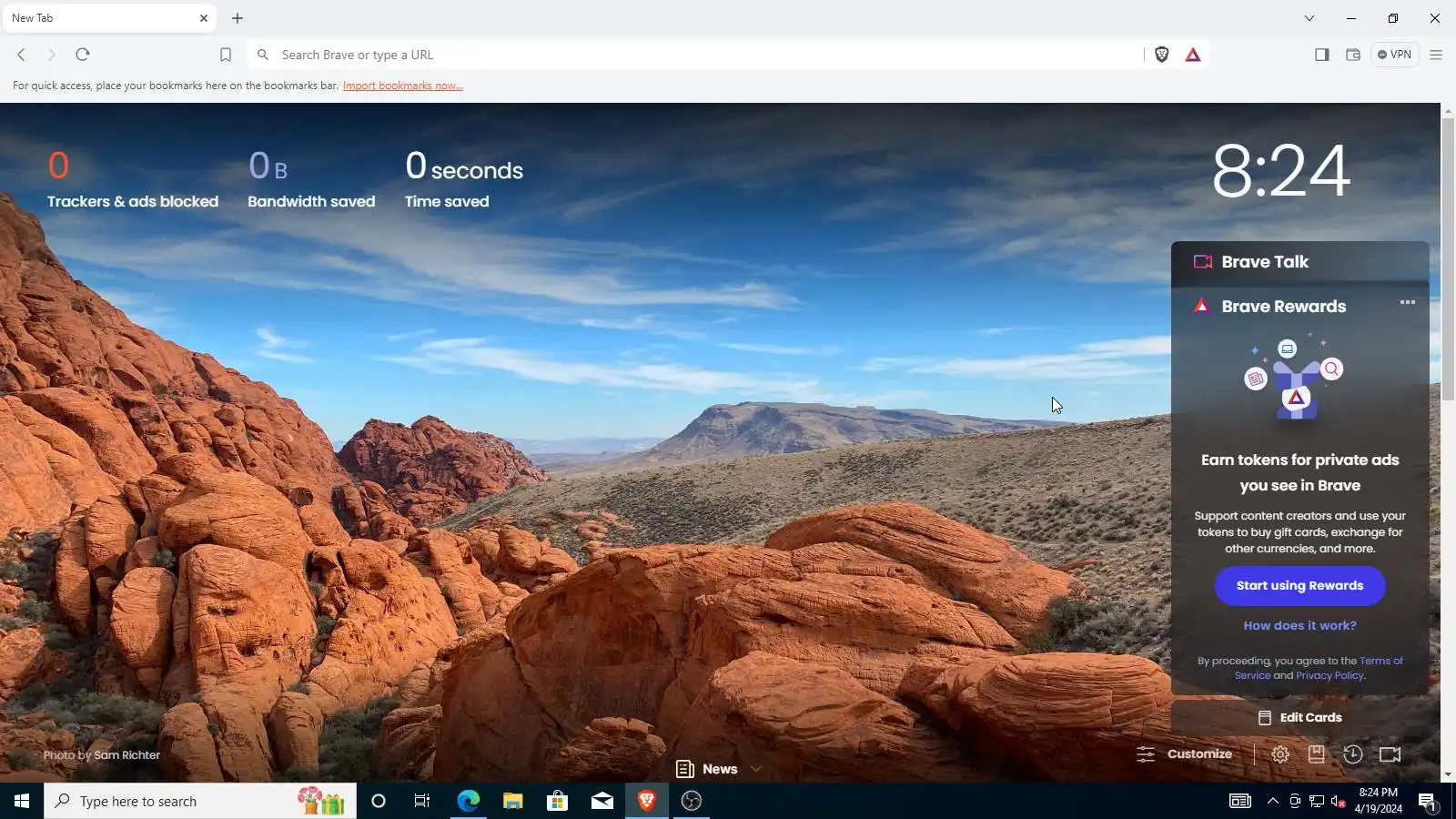Open Cortana circle icon on taskbar

[x=379, y=801]
